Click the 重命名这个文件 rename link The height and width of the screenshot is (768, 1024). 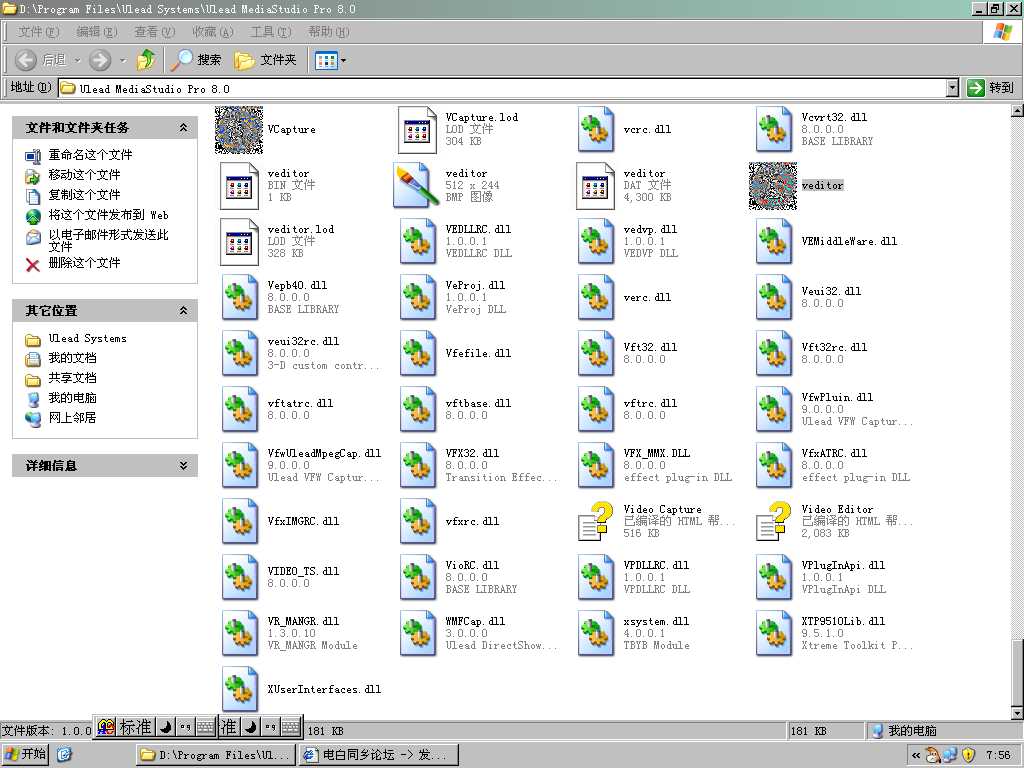90,155
